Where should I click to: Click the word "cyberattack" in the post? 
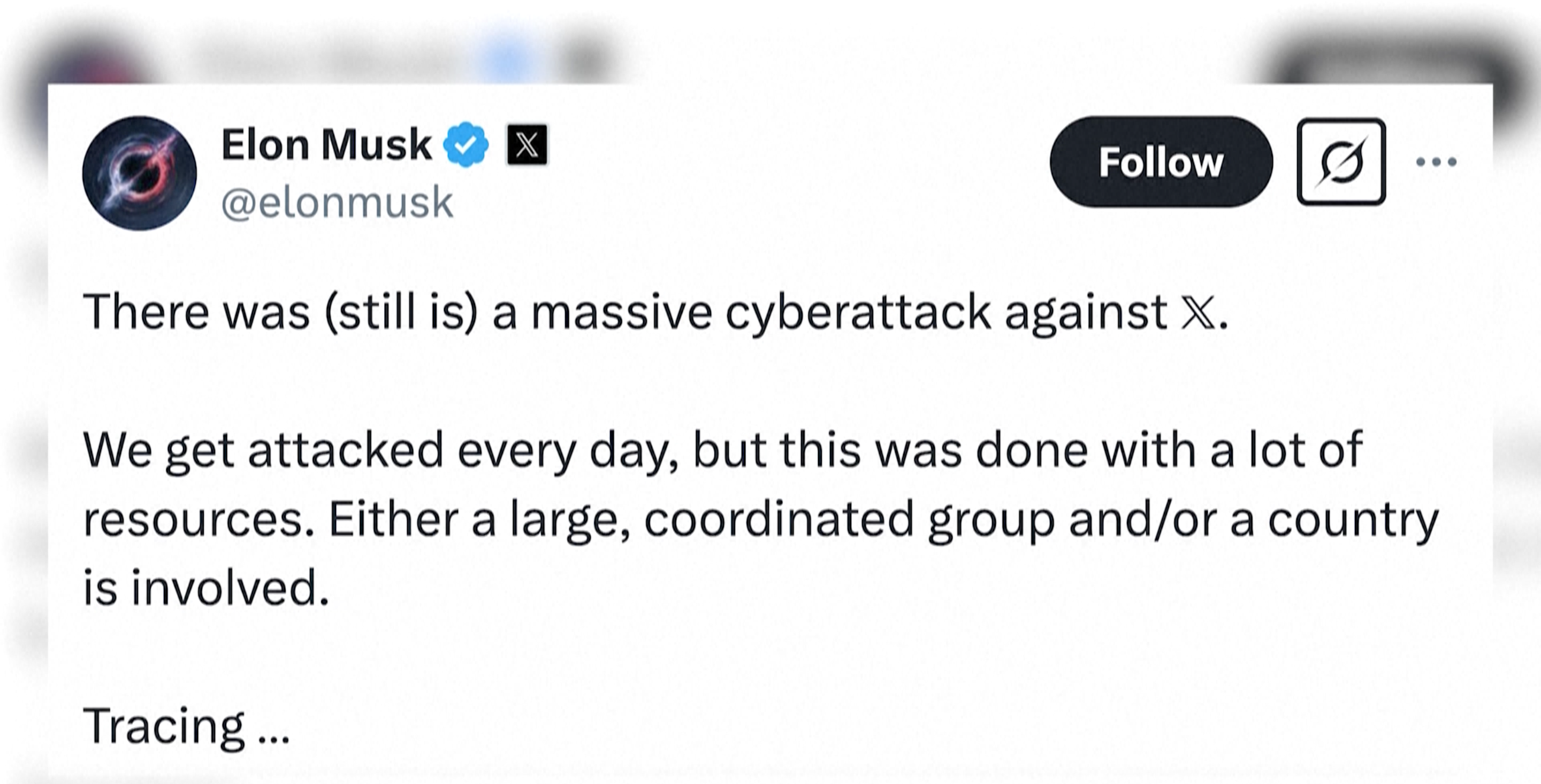pyautogui.click(x=858, y=312)
